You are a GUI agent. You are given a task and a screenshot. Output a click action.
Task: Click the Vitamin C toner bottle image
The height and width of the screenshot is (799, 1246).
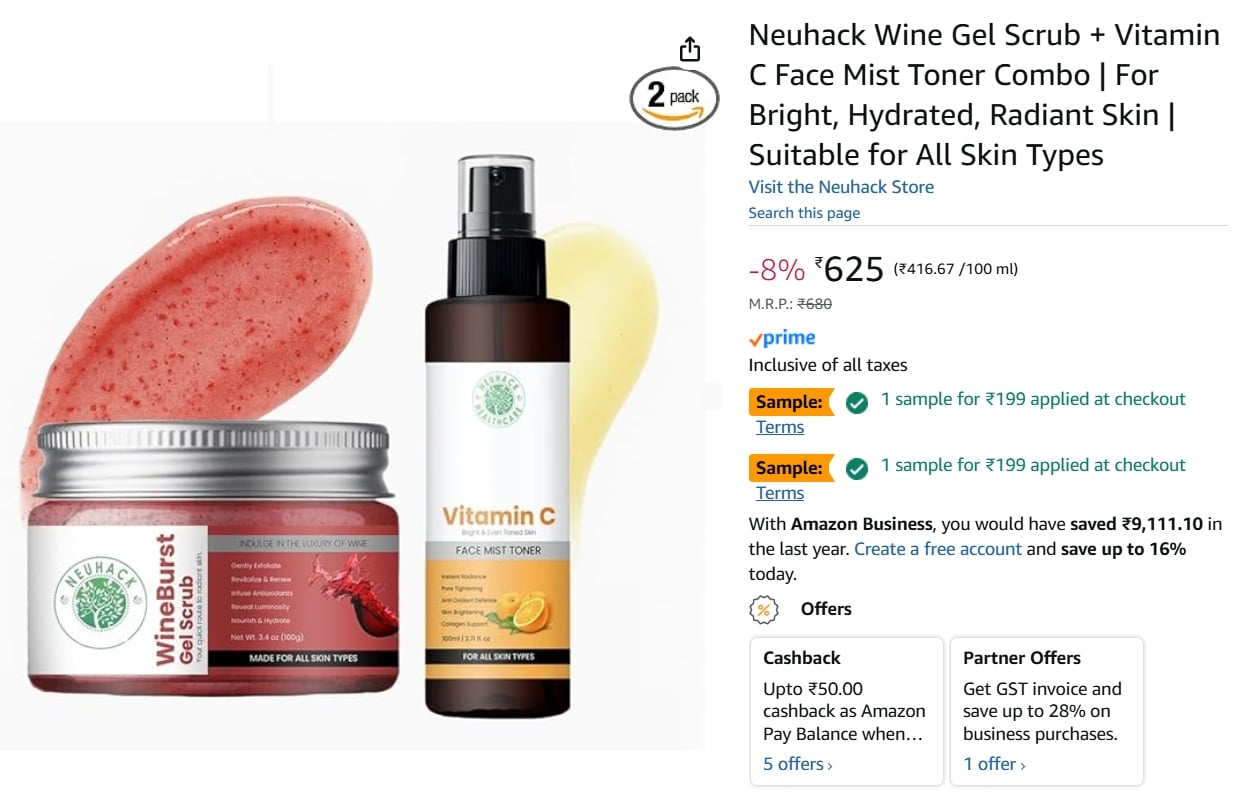point(497,437)
